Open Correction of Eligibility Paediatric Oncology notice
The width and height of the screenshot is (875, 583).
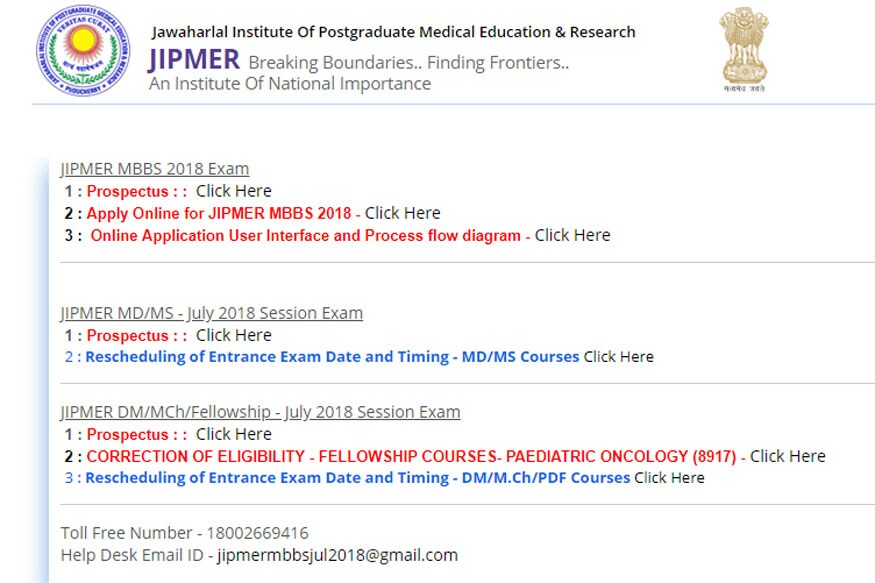click(x=411, y=456)
